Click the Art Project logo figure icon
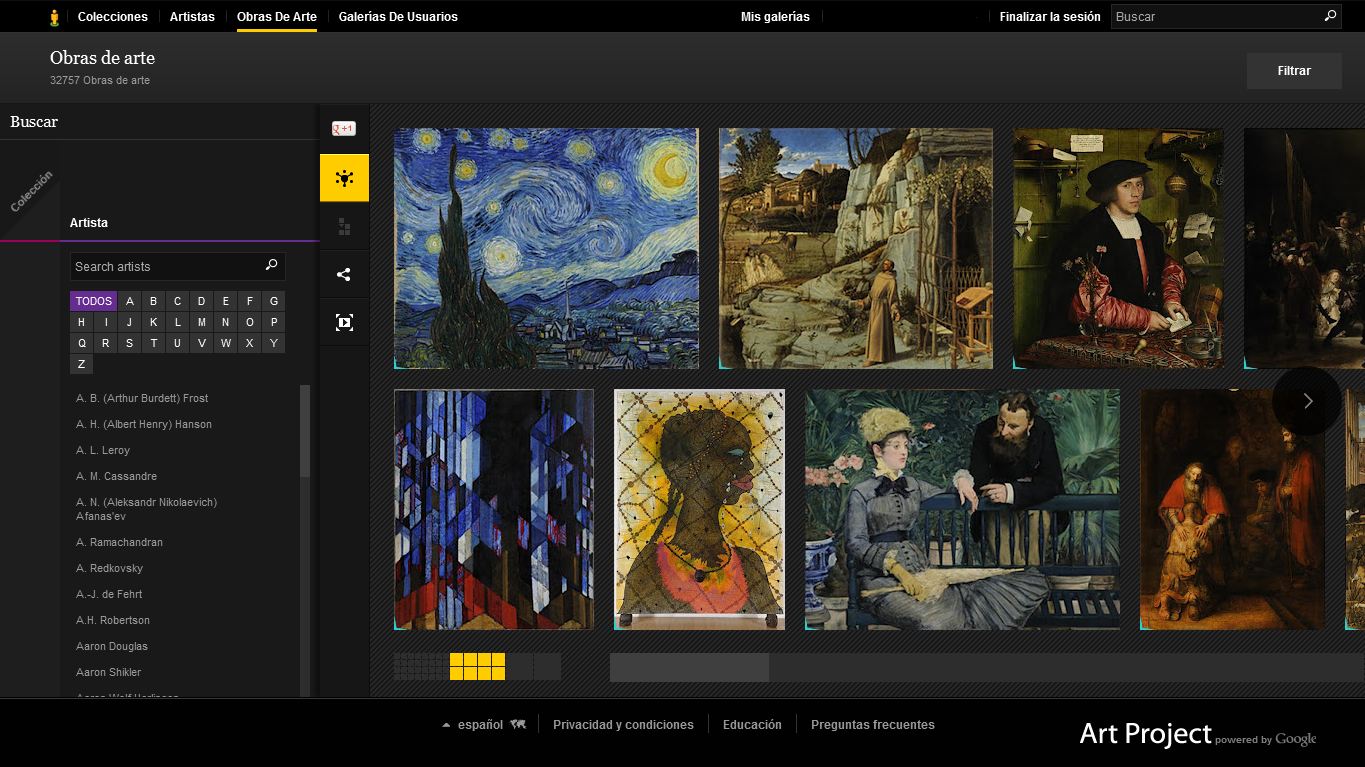This screenshot has height=767, width=1365. coord(54,17)
